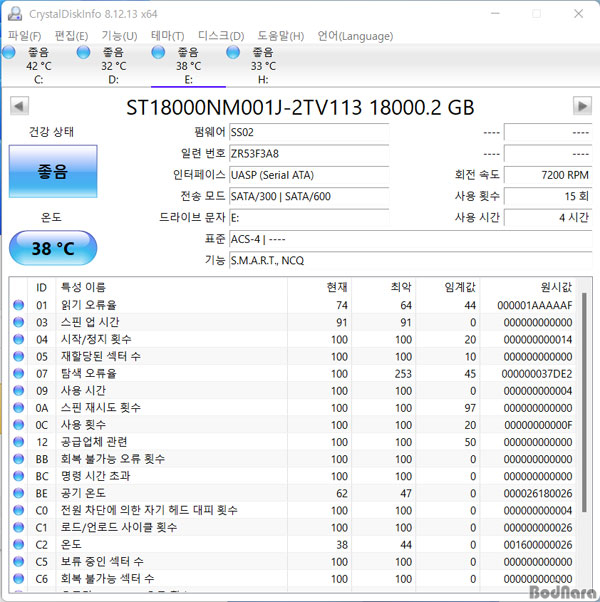Screen dimensions: 600x602
Task: Switch to disk C: at 42 °C
Action: coord(38,66)
